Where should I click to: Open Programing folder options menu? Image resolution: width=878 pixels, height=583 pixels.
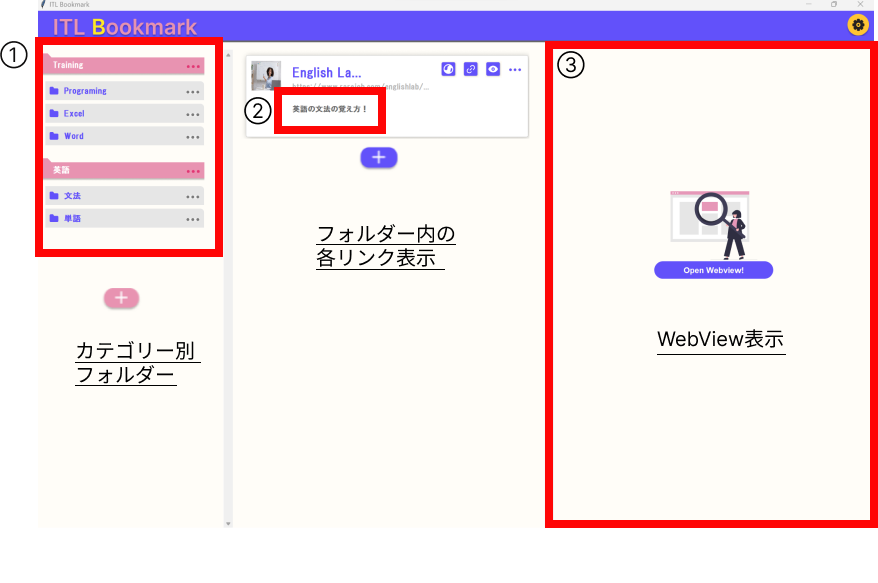(193, 92)
